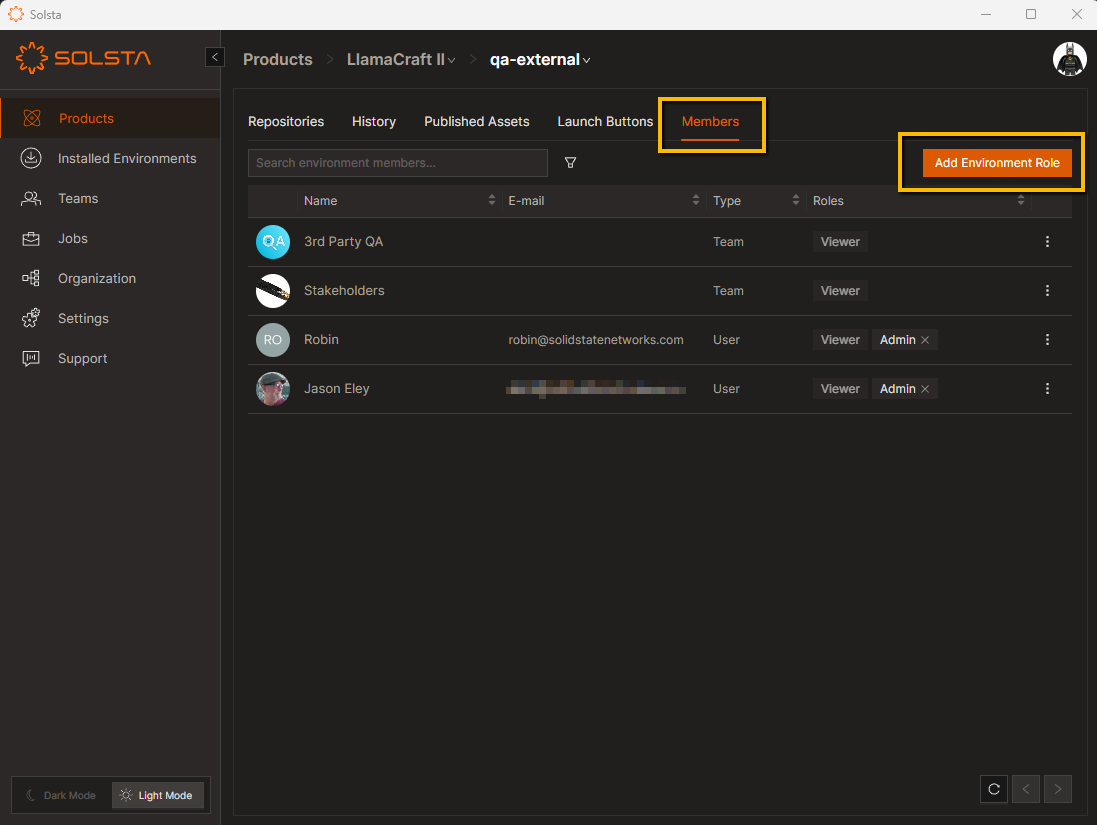Click Robin's RO avatar
The width and height of the screenshot is (1097, 825).
pos(273,340)
